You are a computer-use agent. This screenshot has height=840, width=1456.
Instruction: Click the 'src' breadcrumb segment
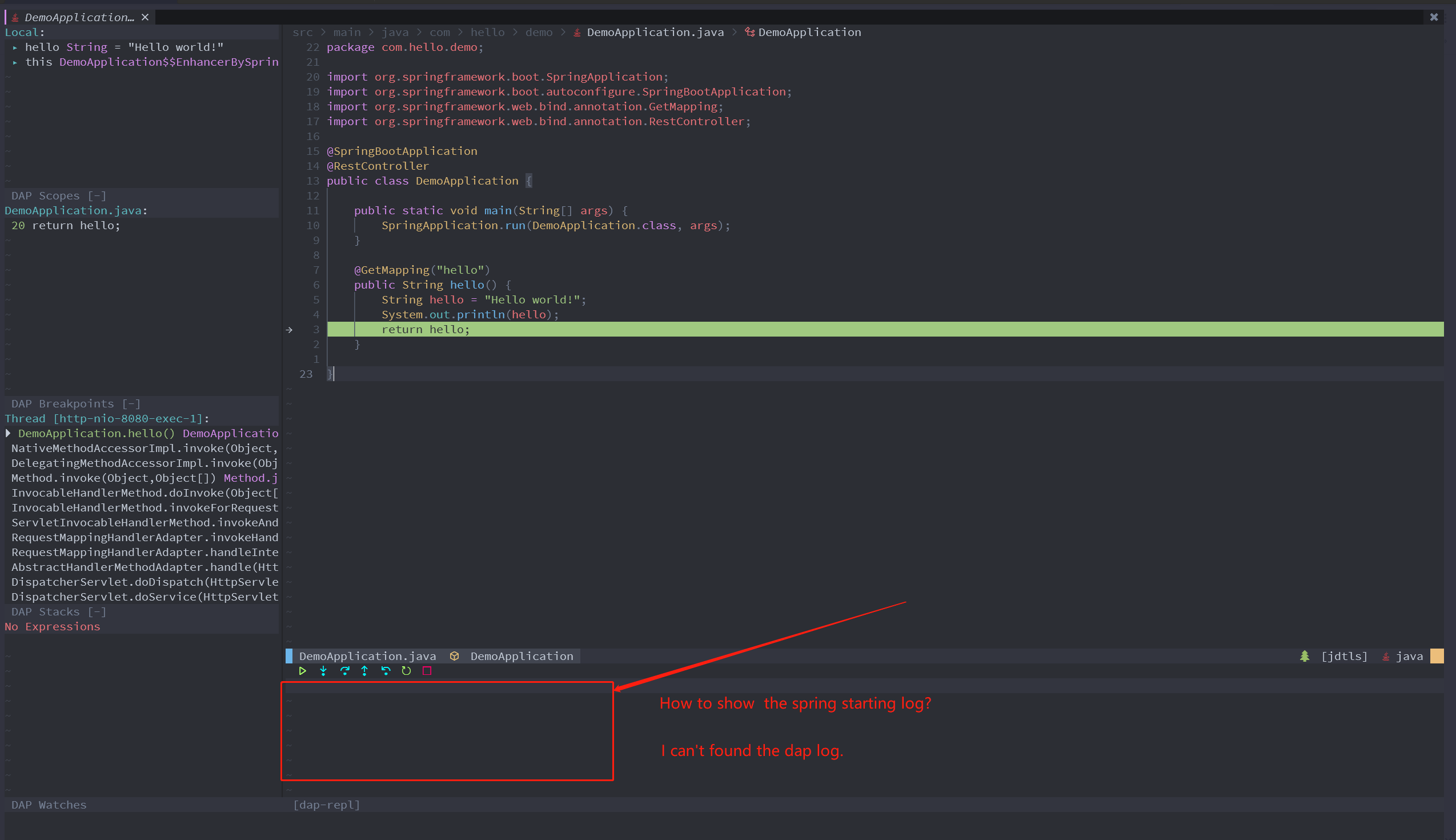tap(303, 33)
